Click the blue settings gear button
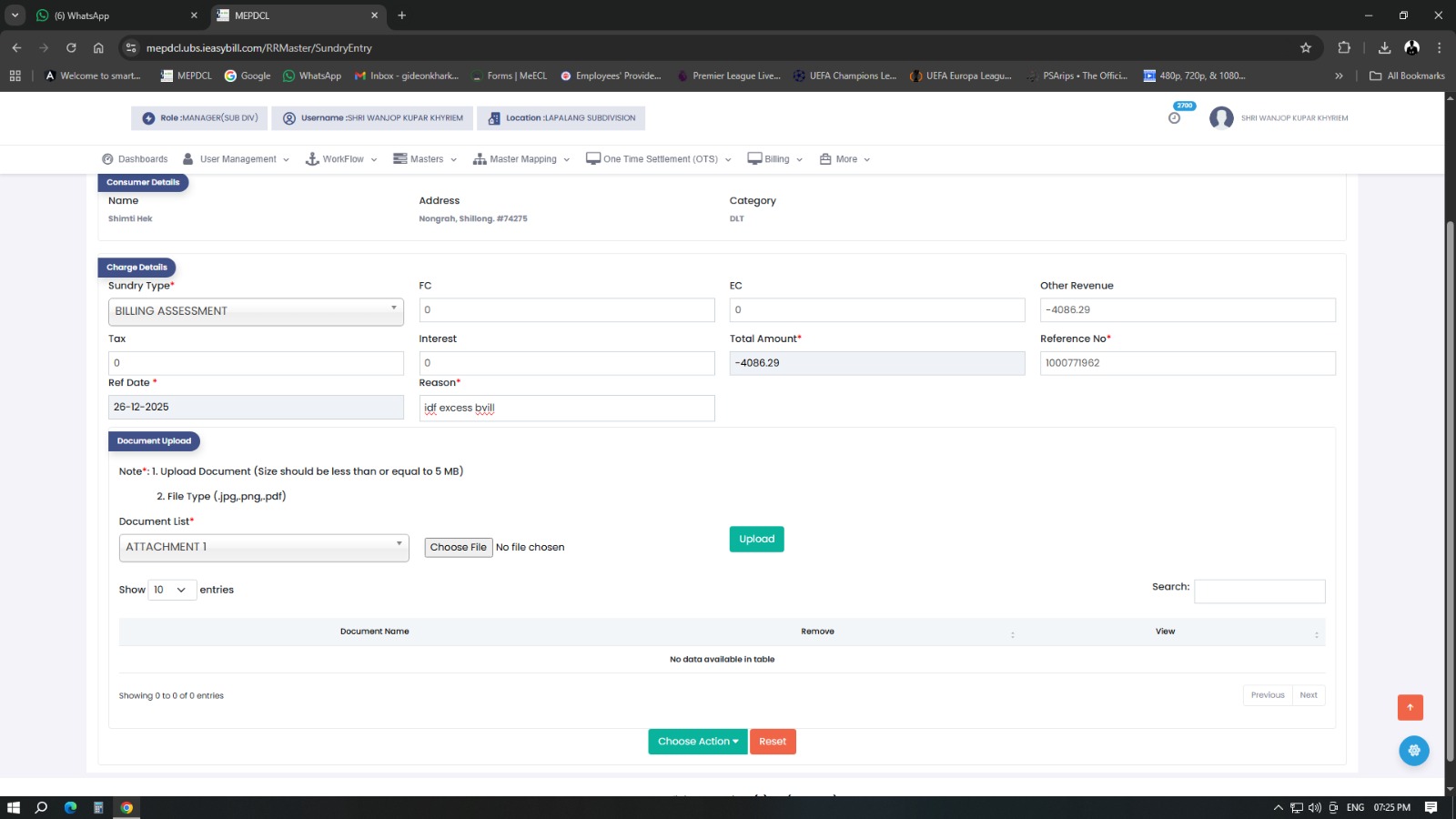1456x819 pixels. pyautogui.click(x=1413, y=751)
